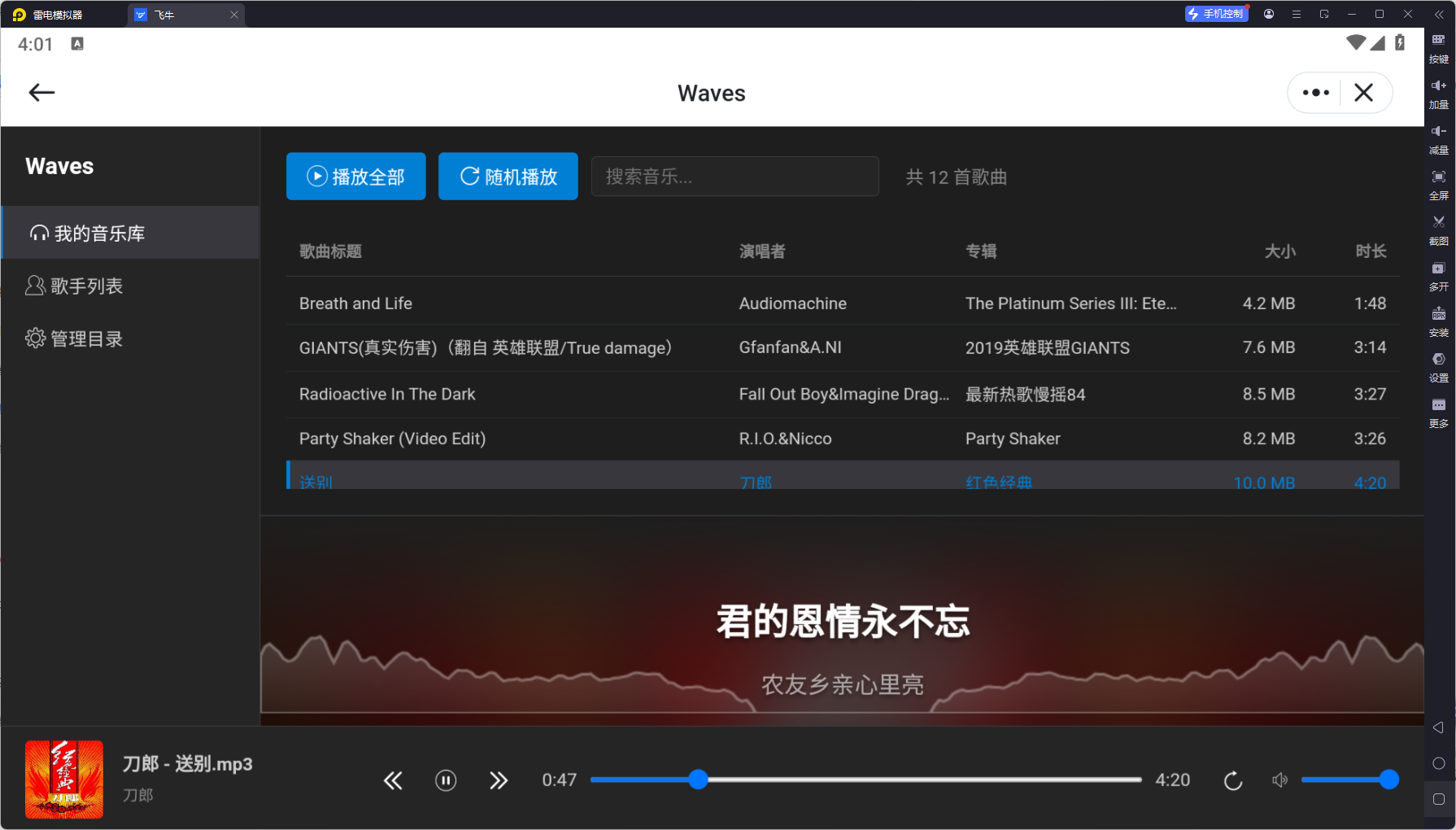Screen dimensions: 1456x830
Task: Increase emulator volume with 加量
Action: coord(1438,94)
